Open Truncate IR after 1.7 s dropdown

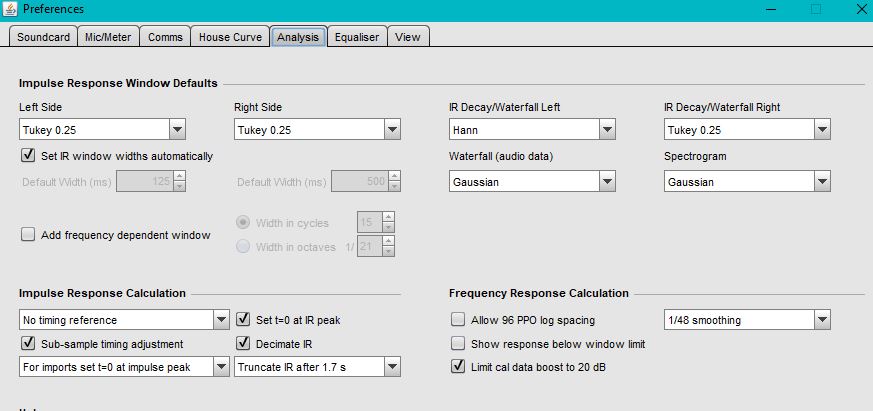317,367
